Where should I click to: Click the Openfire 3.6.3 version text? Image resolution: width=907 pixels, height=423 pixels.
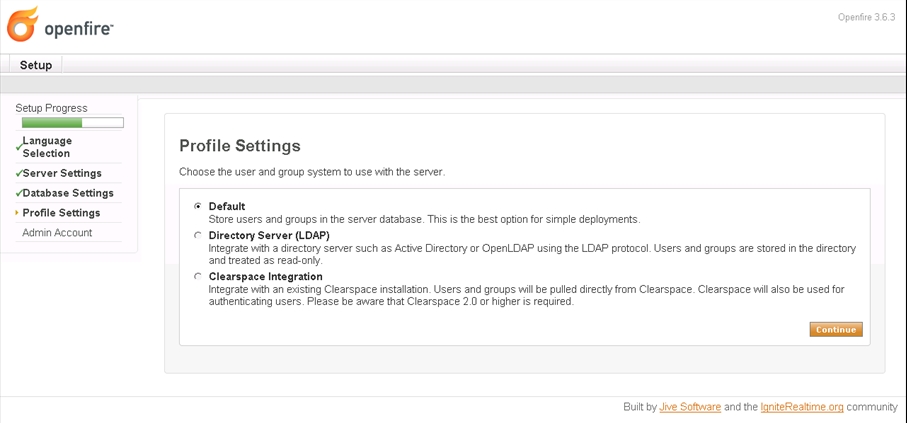pos(867,17)
